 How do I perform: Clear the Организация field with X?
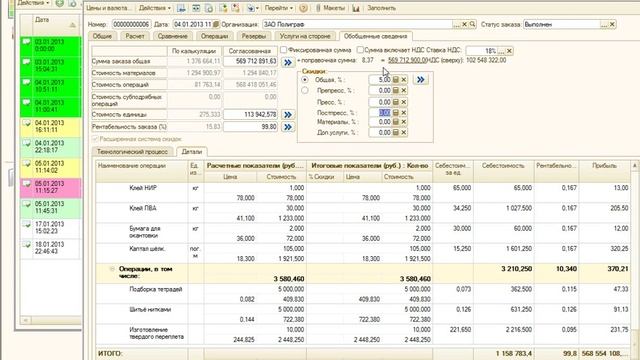(x=464, y=24)
